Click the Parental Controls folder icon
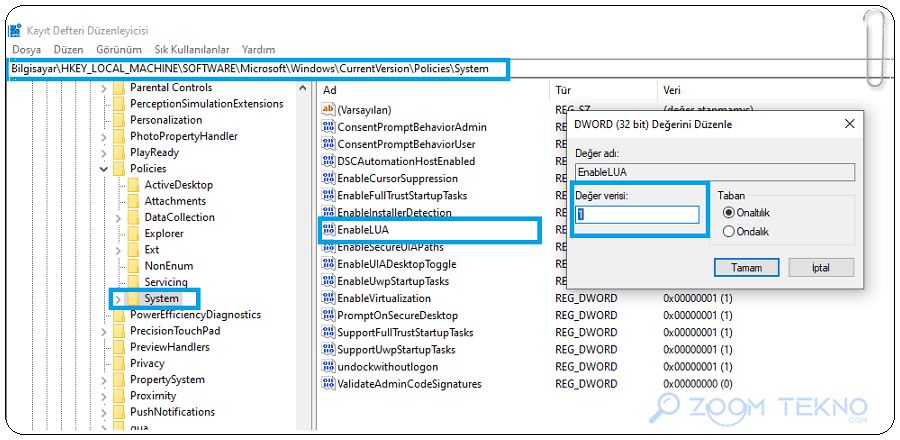This screenshot has height=440, width=900. [x=119, y=88]
